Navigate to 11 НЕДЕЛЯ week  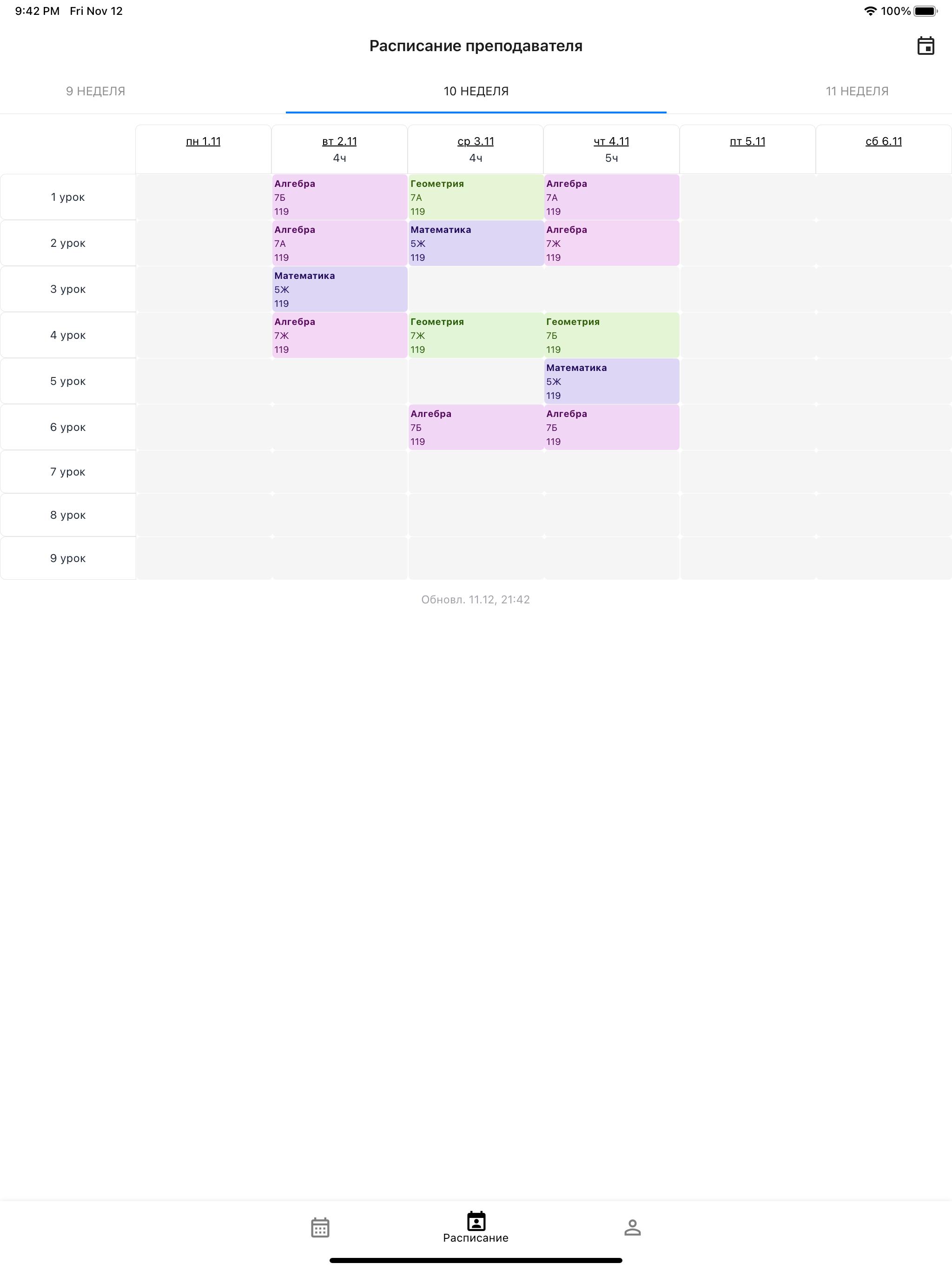click(x=857, y=90)
